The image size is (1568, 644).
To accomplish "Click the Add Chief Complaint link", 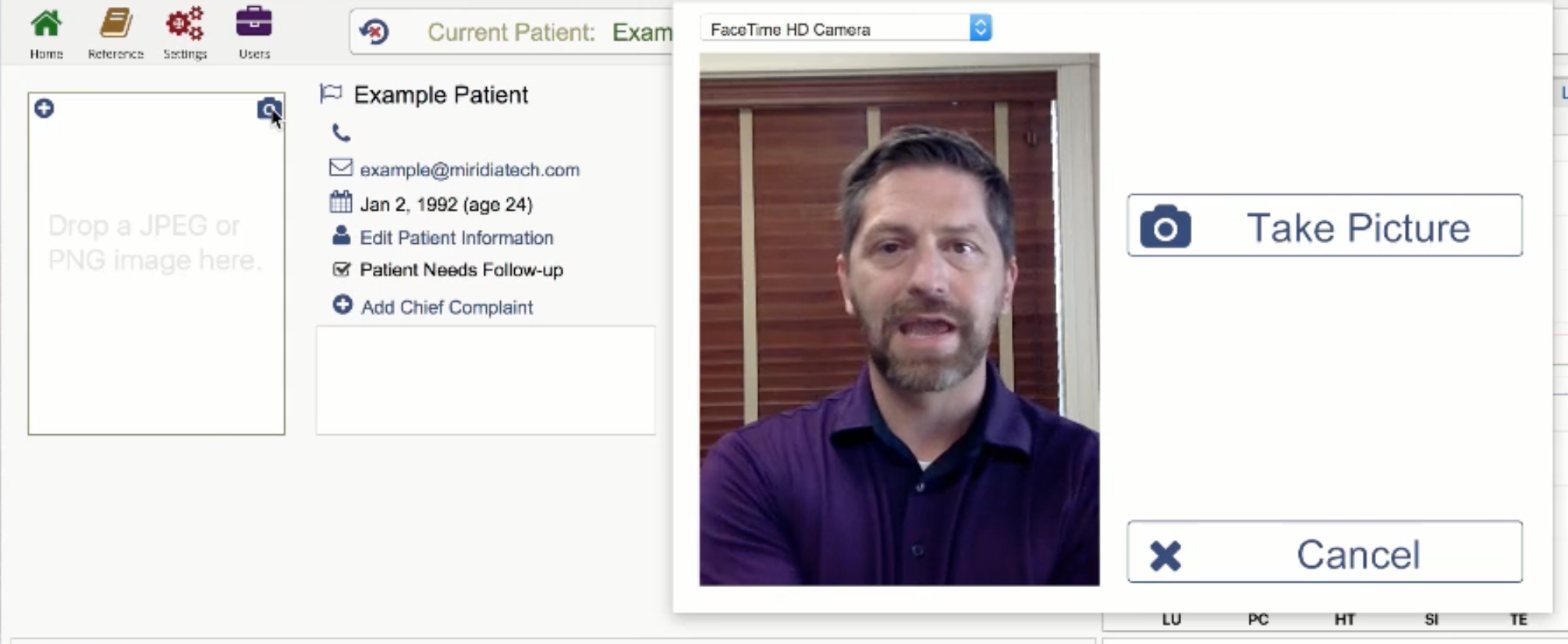I will [447, 307].
